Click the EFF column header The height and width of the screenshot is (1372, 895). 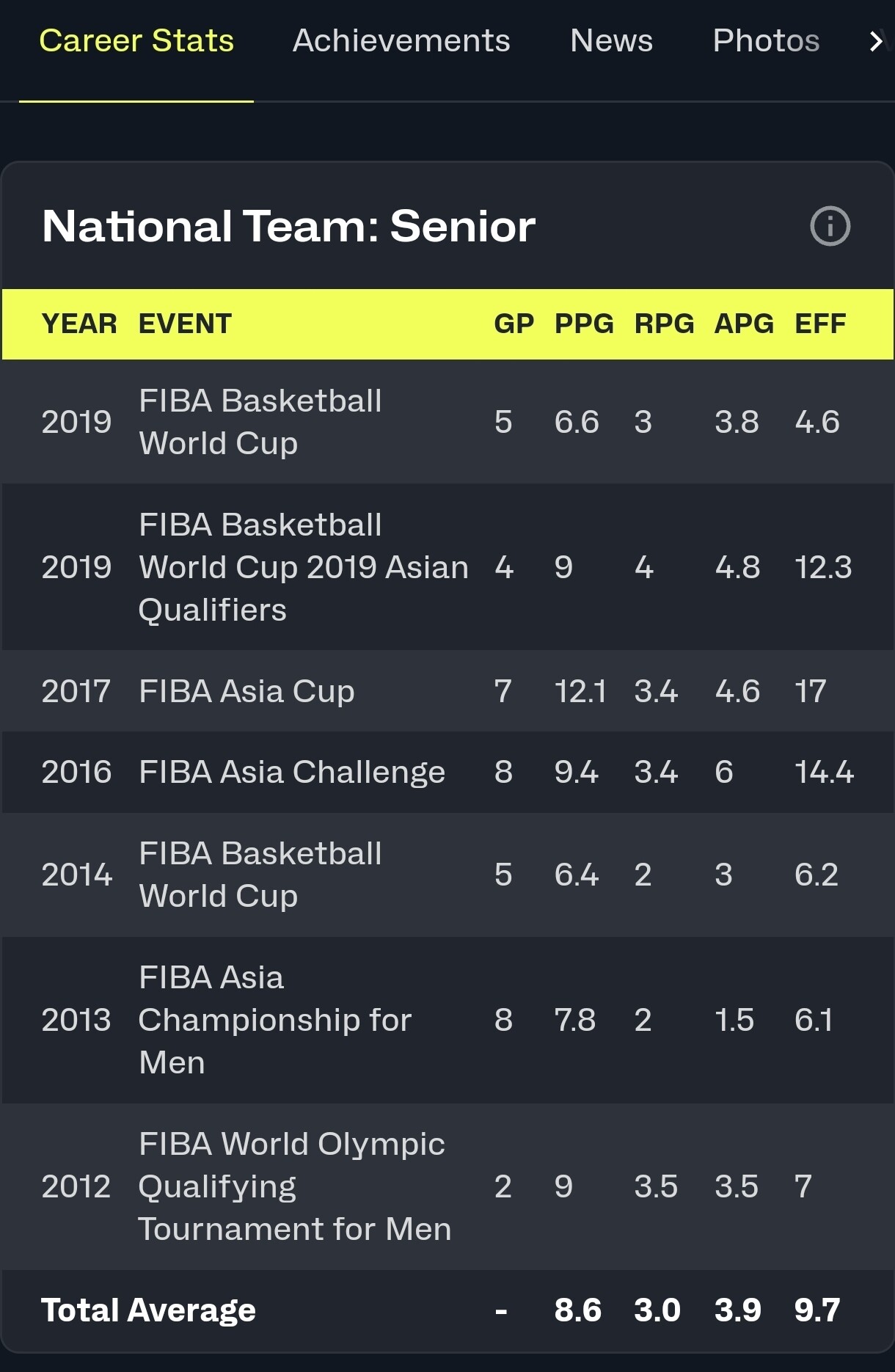pos(820,324)
